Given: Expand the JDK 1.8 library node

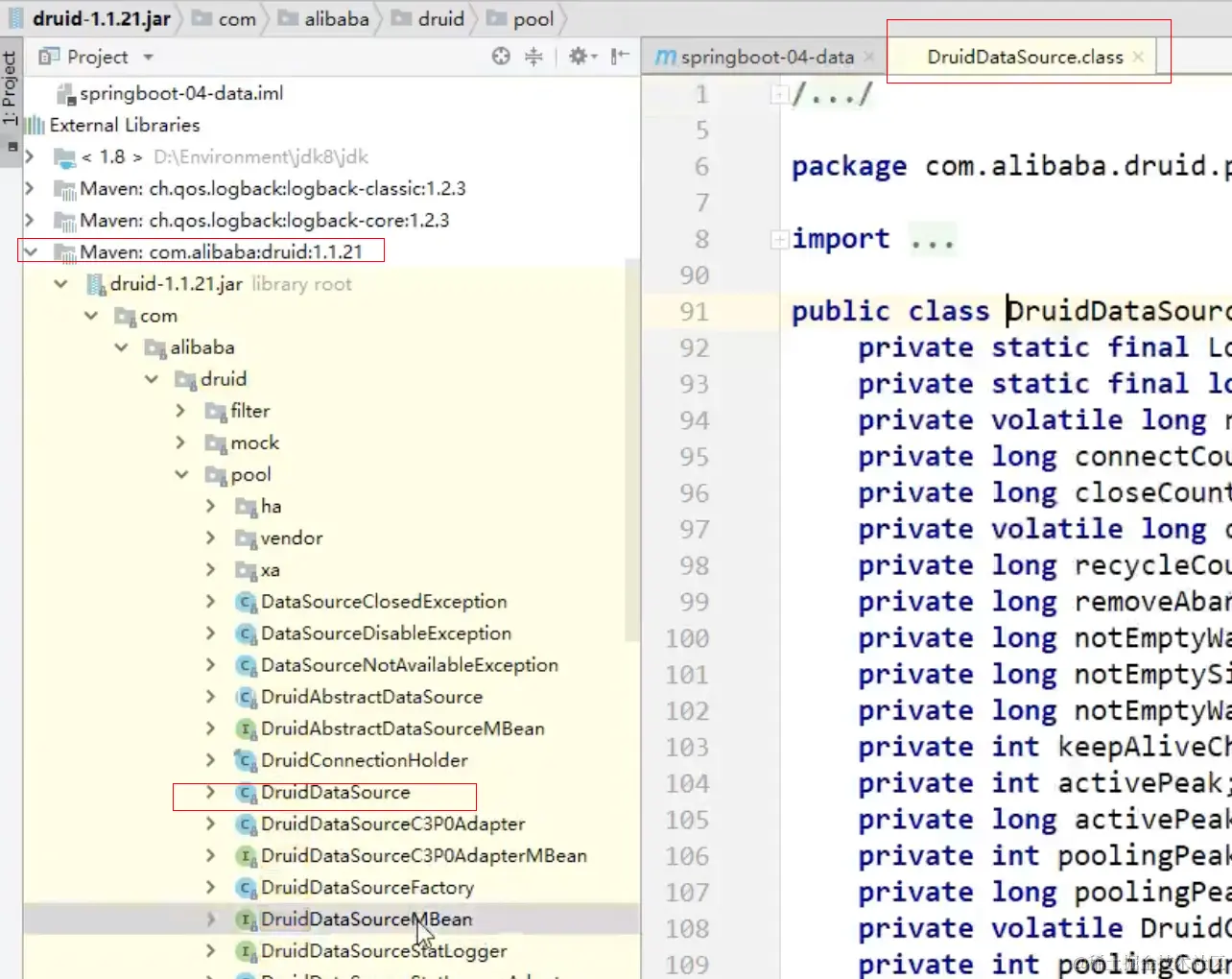Looking at the screenshot, I should pos(30,156).
